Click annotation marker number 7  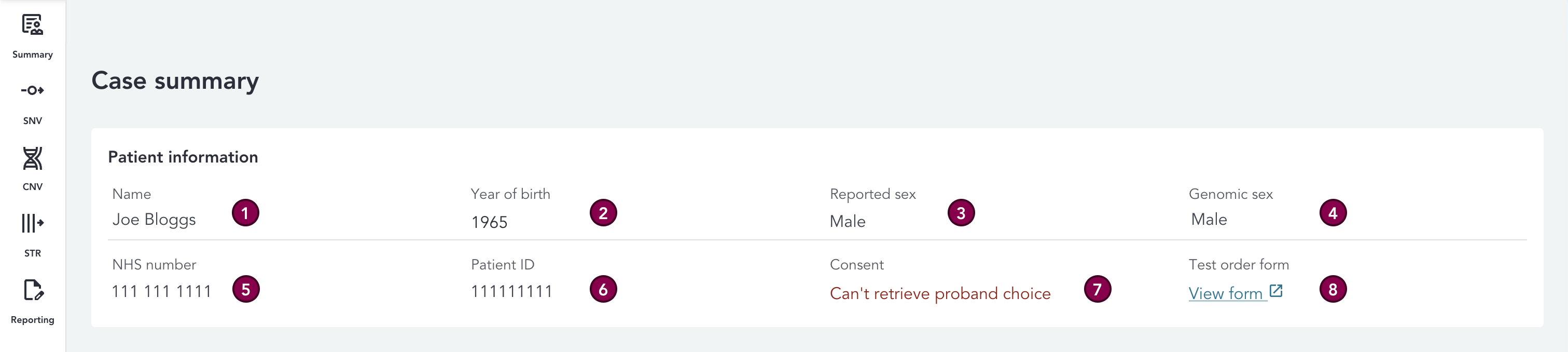tap(1097, 289)
